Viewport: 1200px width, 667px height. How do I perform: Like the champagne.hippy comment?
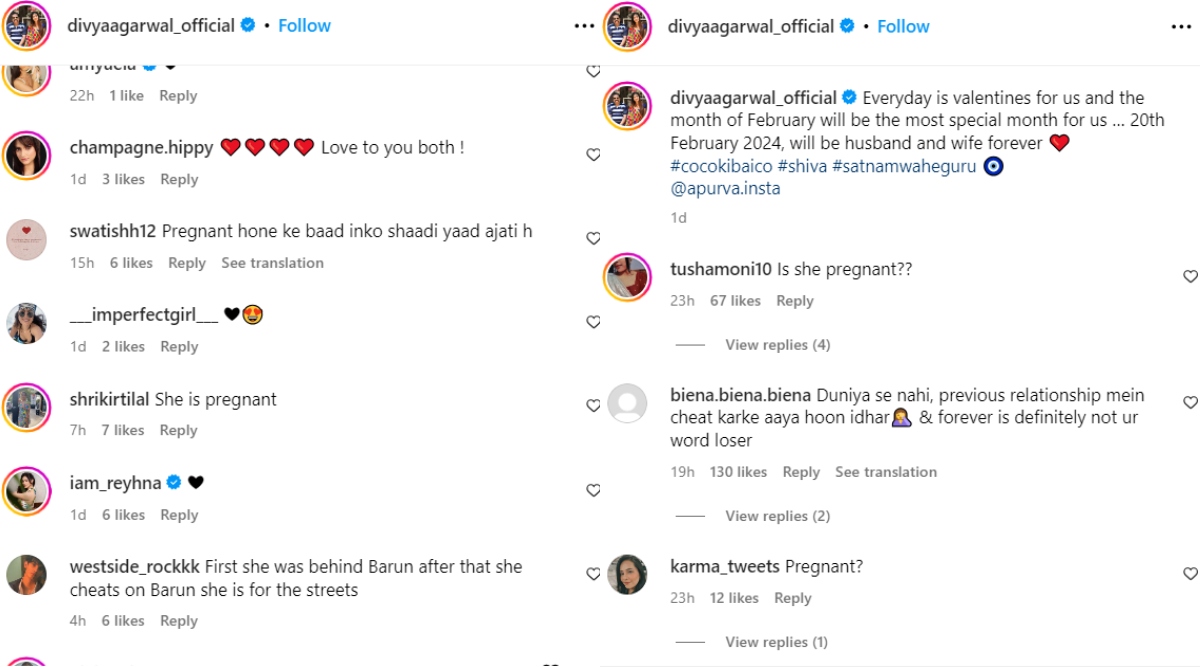click(x=593, y=155)
